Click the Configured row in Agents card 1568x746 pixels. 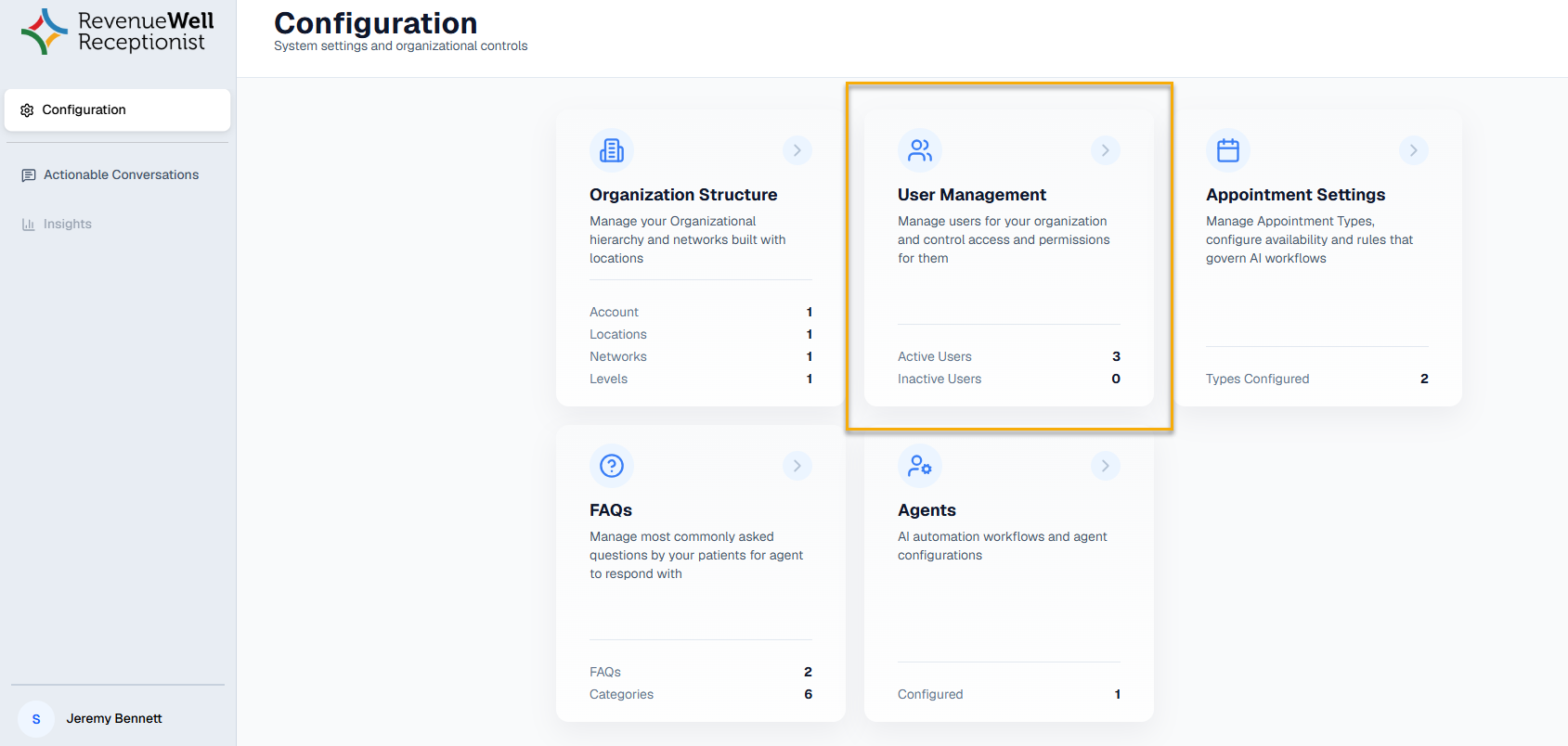[x=1009, y=694]
